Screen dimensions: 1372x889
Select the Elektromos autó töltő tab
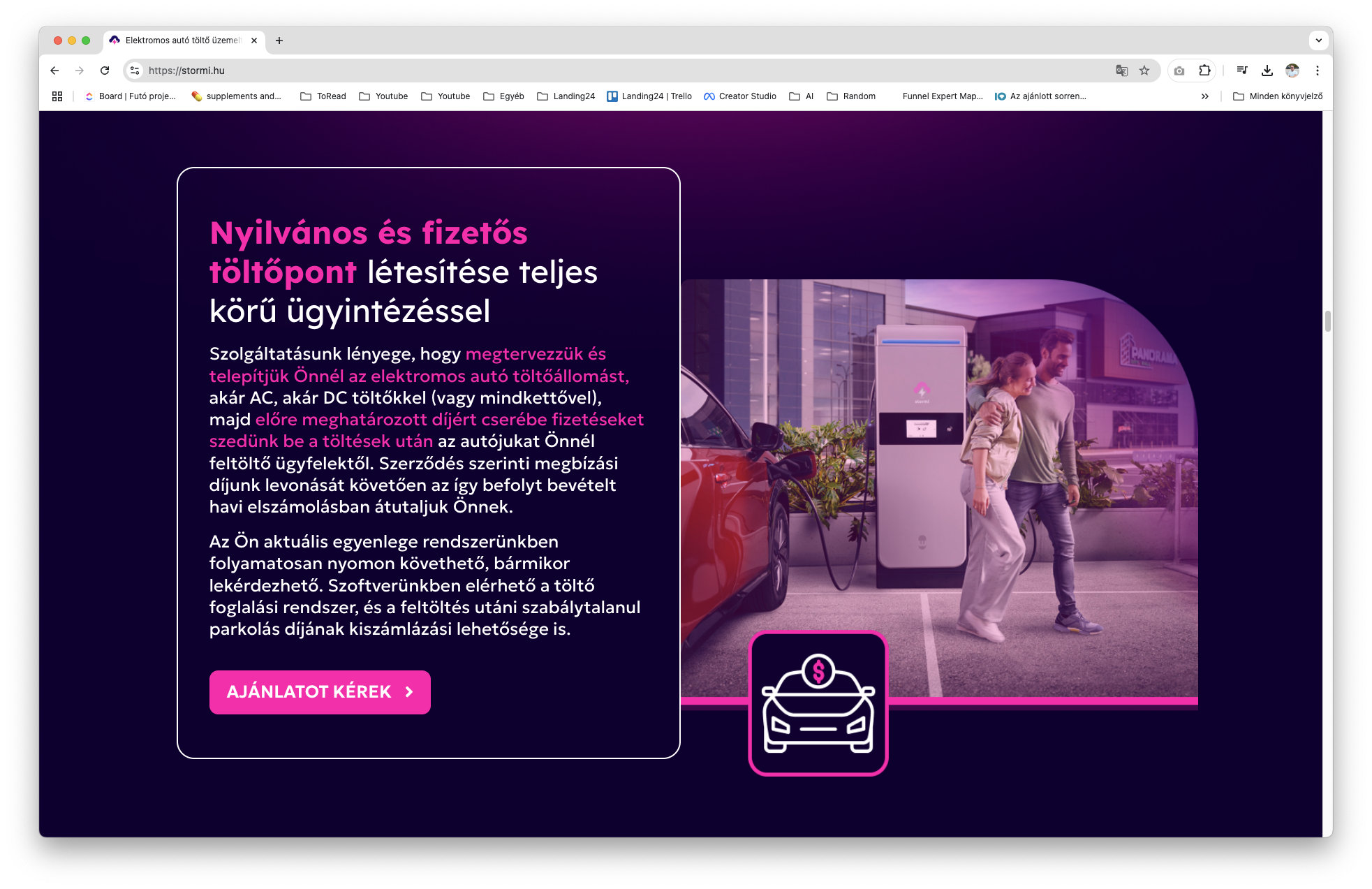(180, 41)
